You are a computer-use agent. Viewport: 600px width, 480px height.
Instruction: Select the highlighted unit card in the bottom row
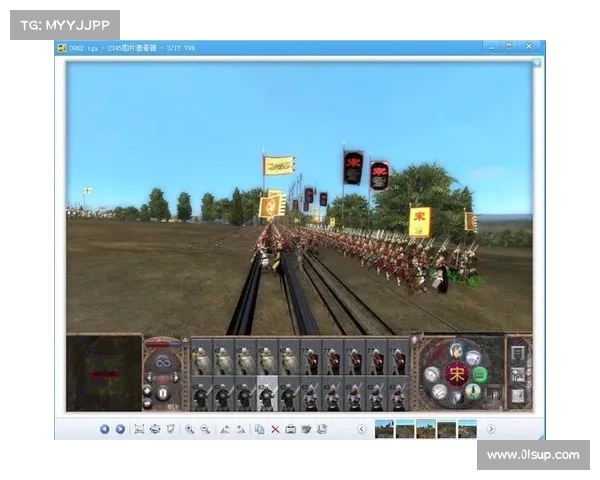coord(267,393)
